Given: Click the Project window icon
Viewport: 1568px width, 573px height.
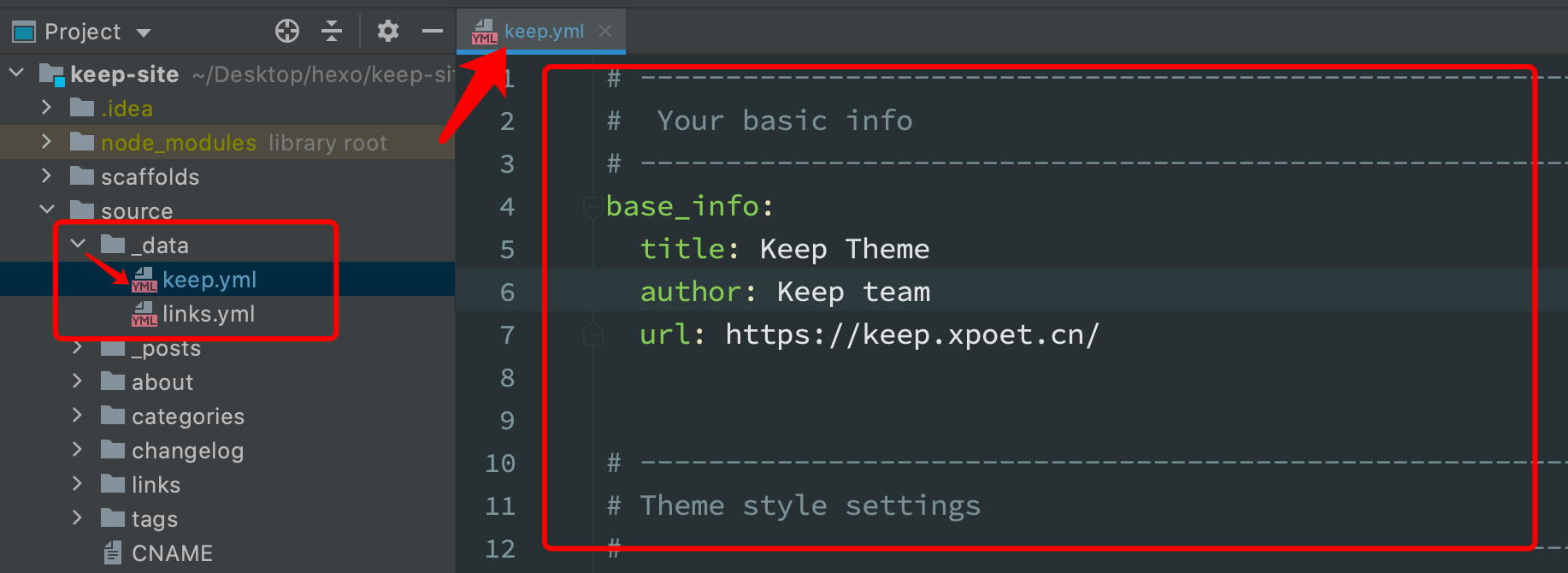Looking at the screenshot, I should click(x=23, y=32).
